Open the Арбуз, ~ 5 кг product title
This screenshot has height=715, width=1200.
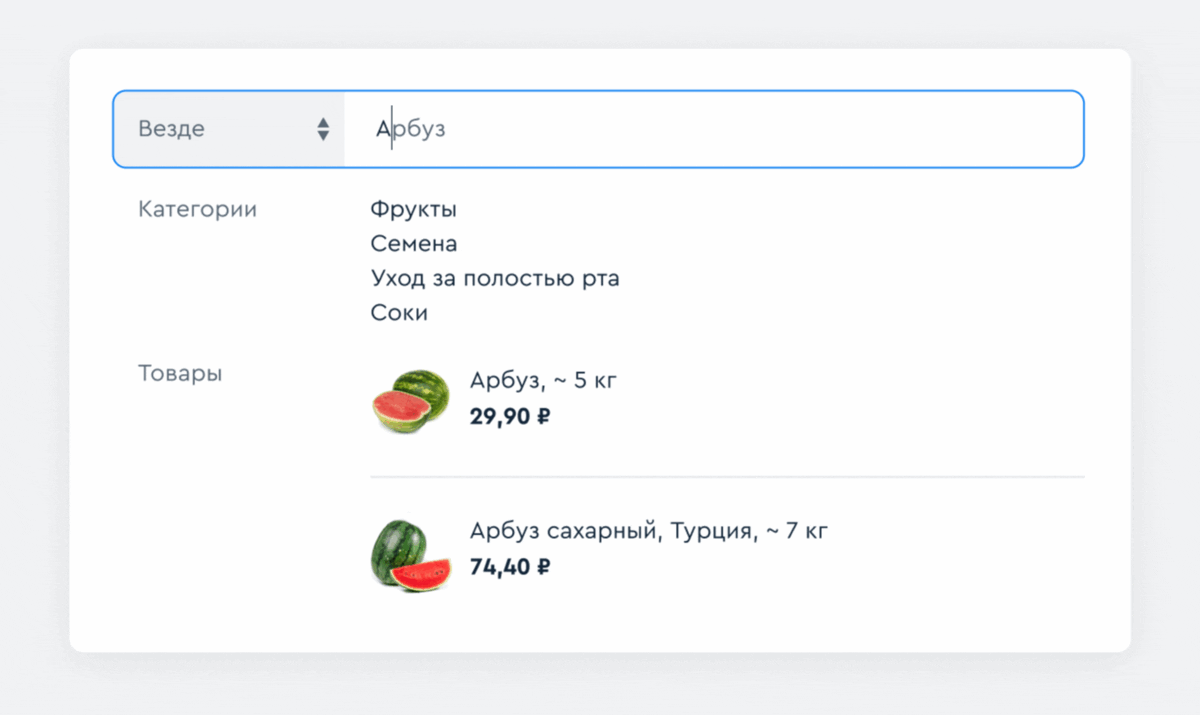click(x=543, y=381)
